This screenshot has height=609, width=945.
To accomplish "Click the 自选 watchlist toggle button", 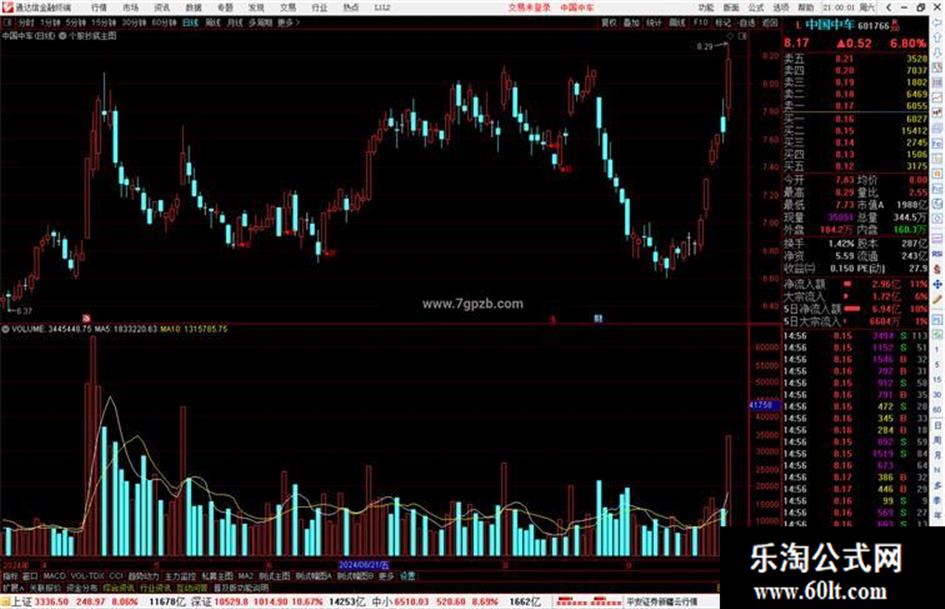I will 747,22.
